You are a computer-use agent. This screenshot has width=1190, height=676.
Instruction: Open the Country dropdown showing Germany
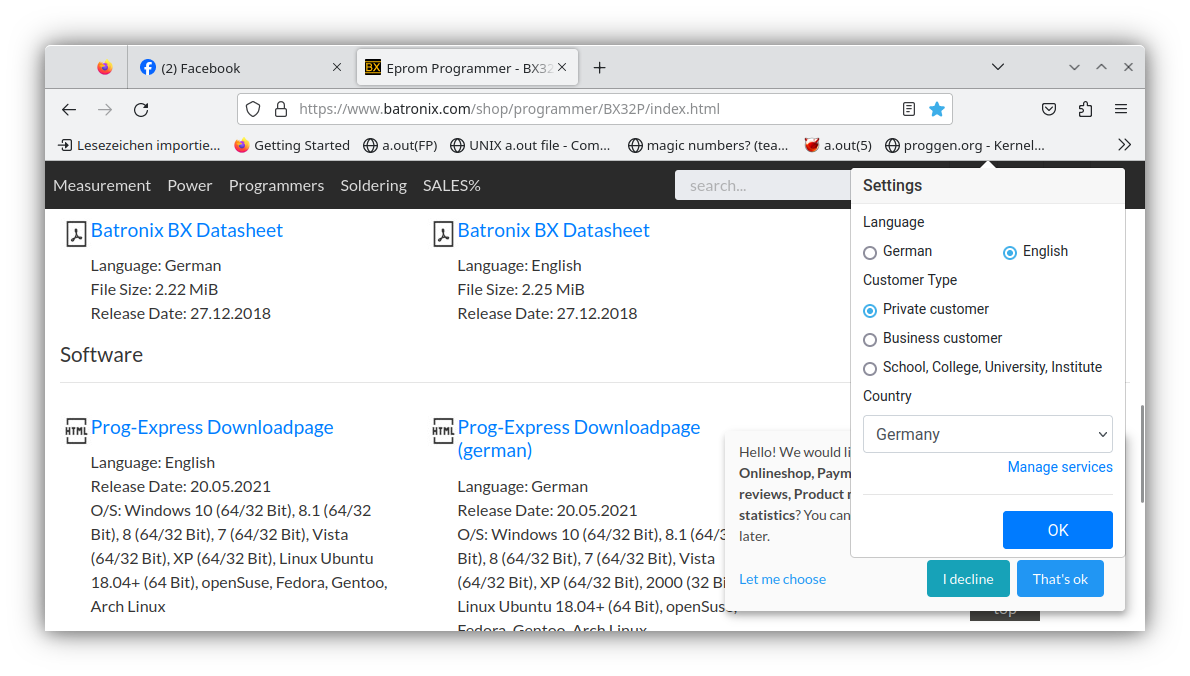(987, 434)
